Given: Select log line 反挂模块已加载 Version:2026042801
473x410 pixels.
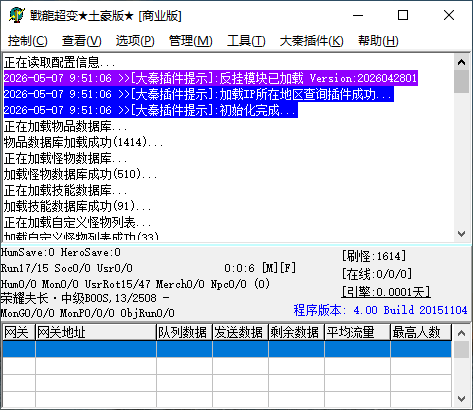Looking at the screenshot, I should [x=211, y=78].
